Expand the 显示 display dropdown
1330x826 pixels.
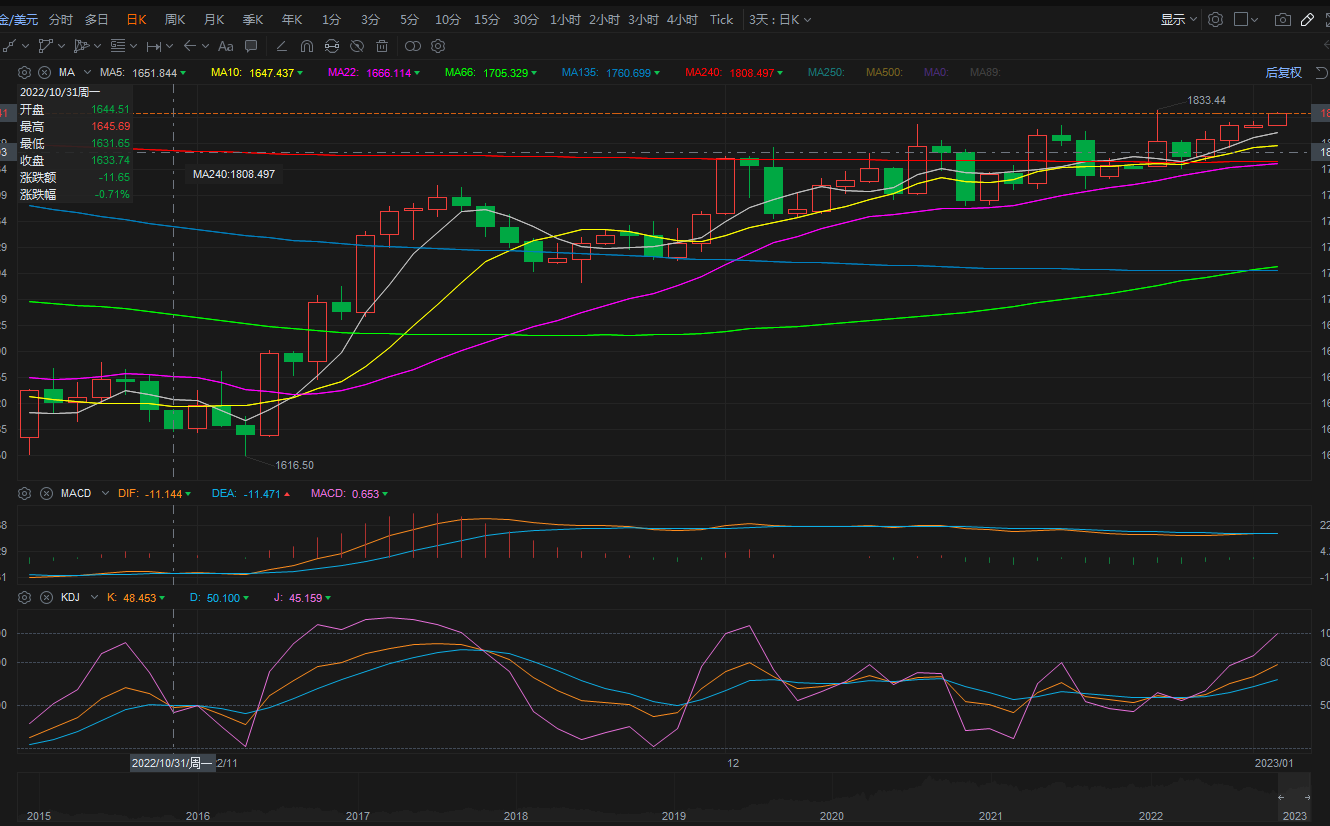coord(1178,19)
